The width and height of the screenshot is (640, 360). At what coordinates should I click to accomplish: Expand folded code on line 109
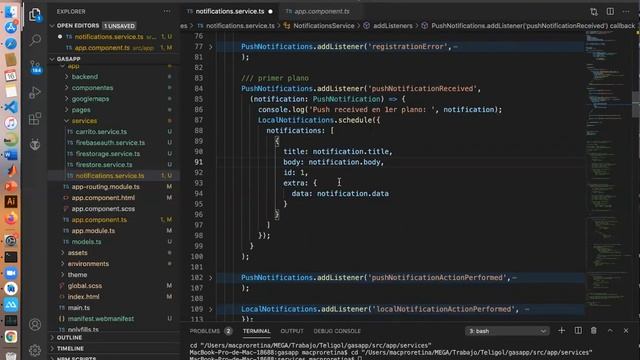(211, 309)
